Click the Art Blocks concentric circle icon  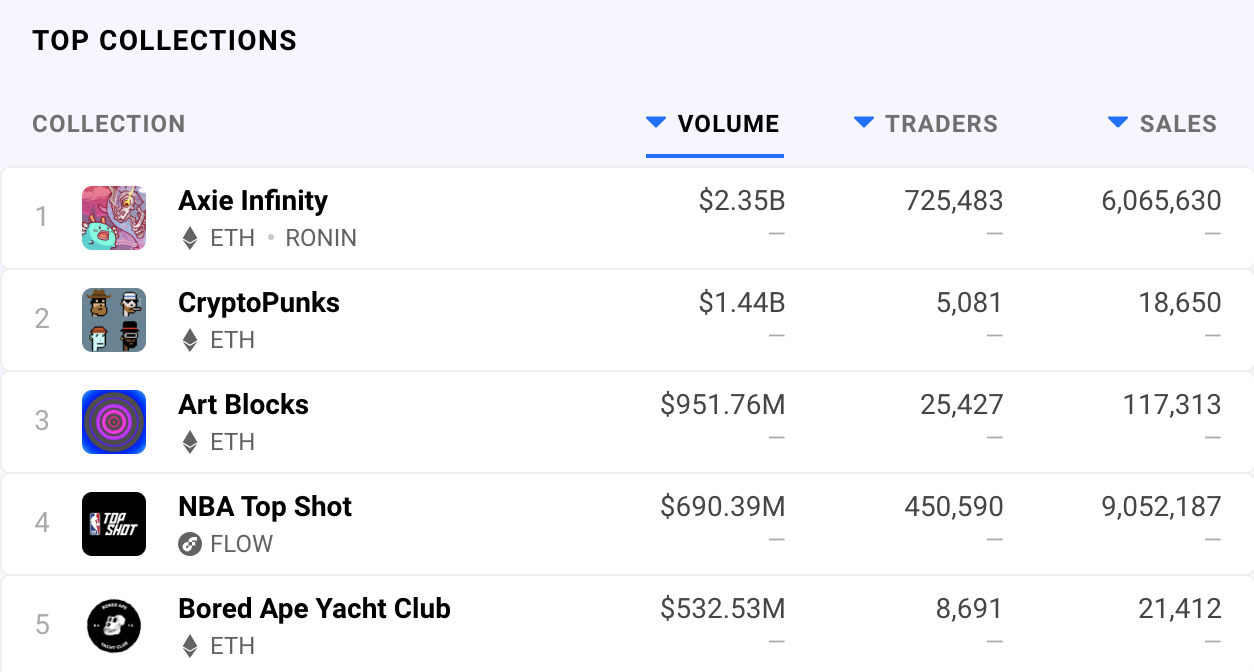(114, 422)
